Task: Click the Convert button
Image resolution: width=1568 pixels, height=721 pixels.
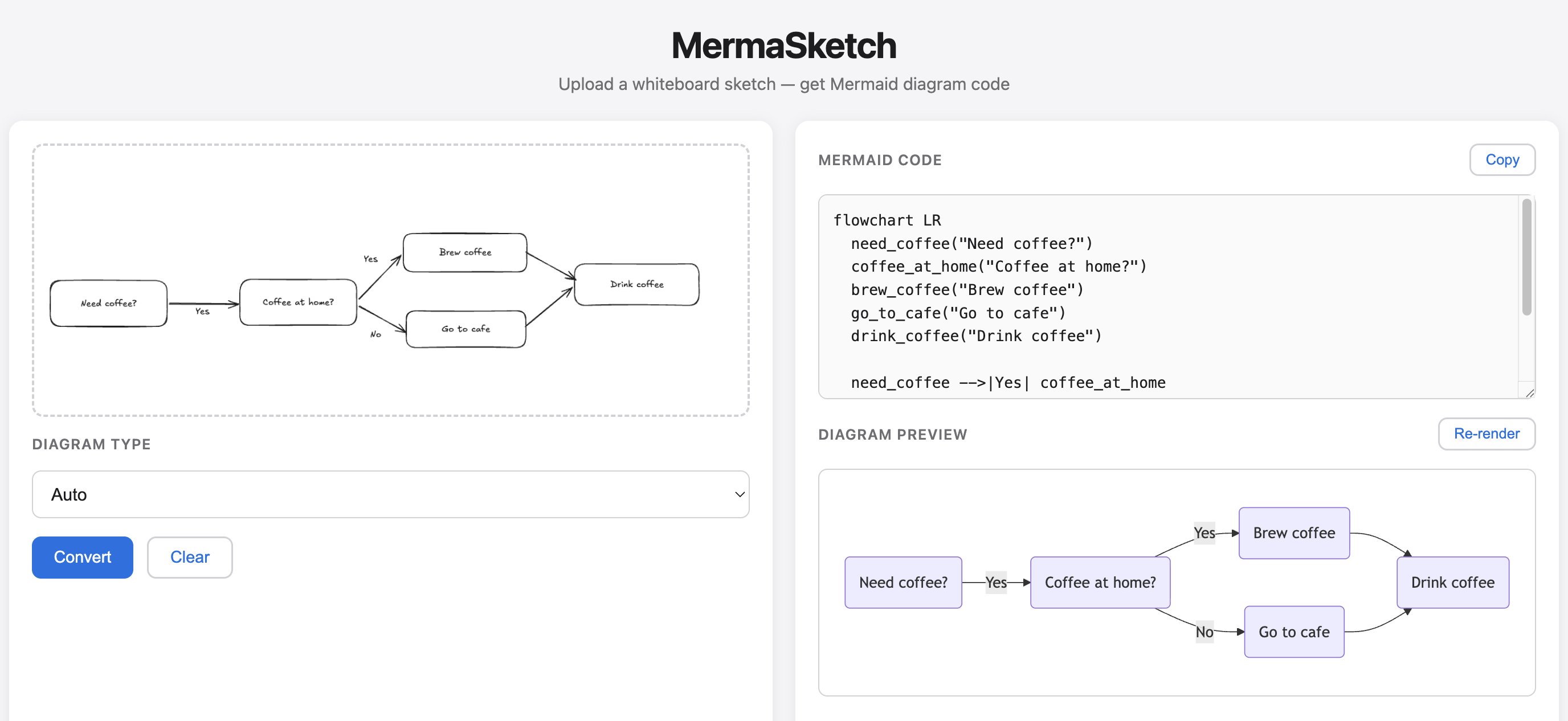Action: (x=82, y=557)
